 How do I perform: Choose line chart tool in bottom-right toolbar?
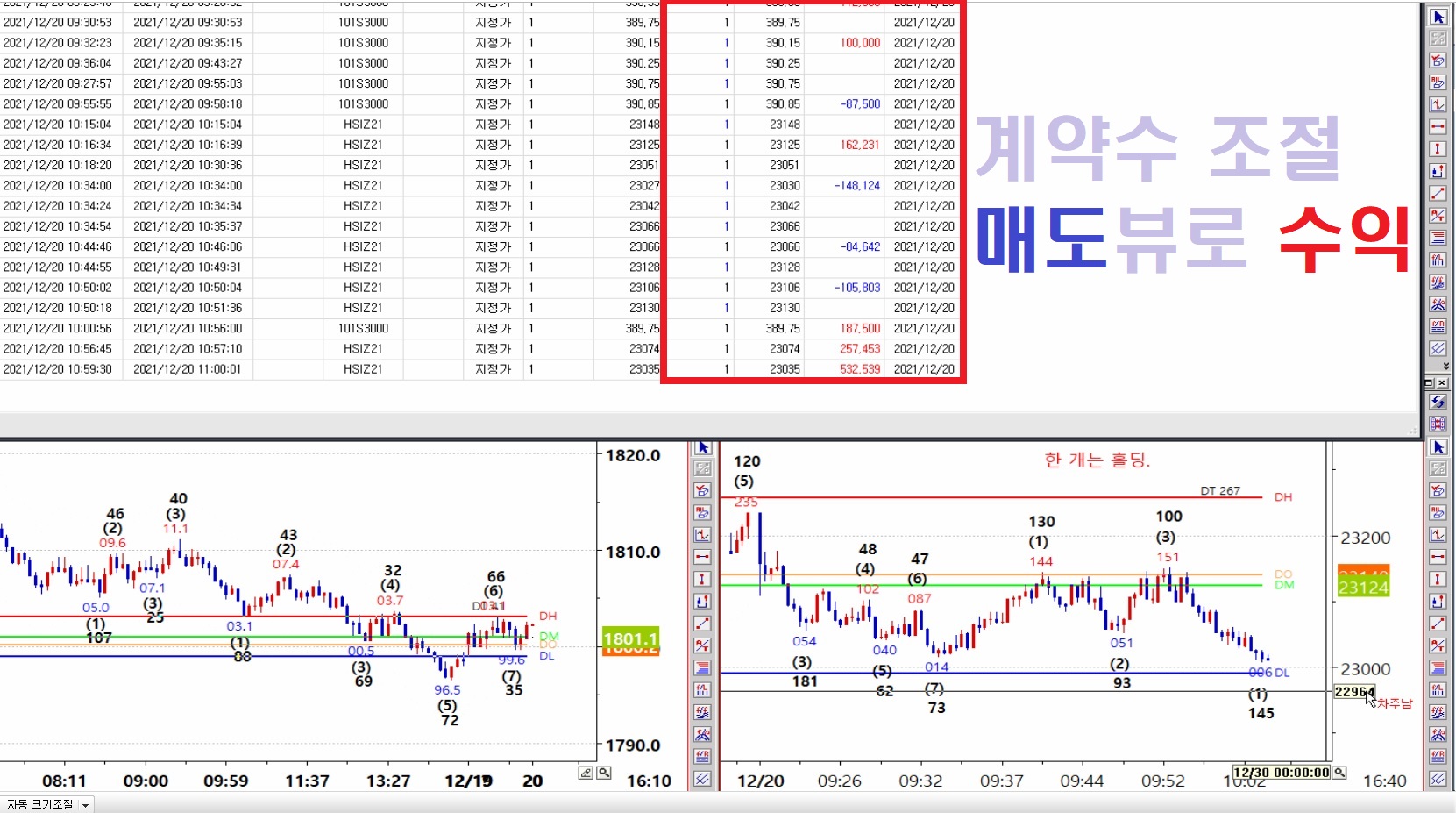point(1438,535)
